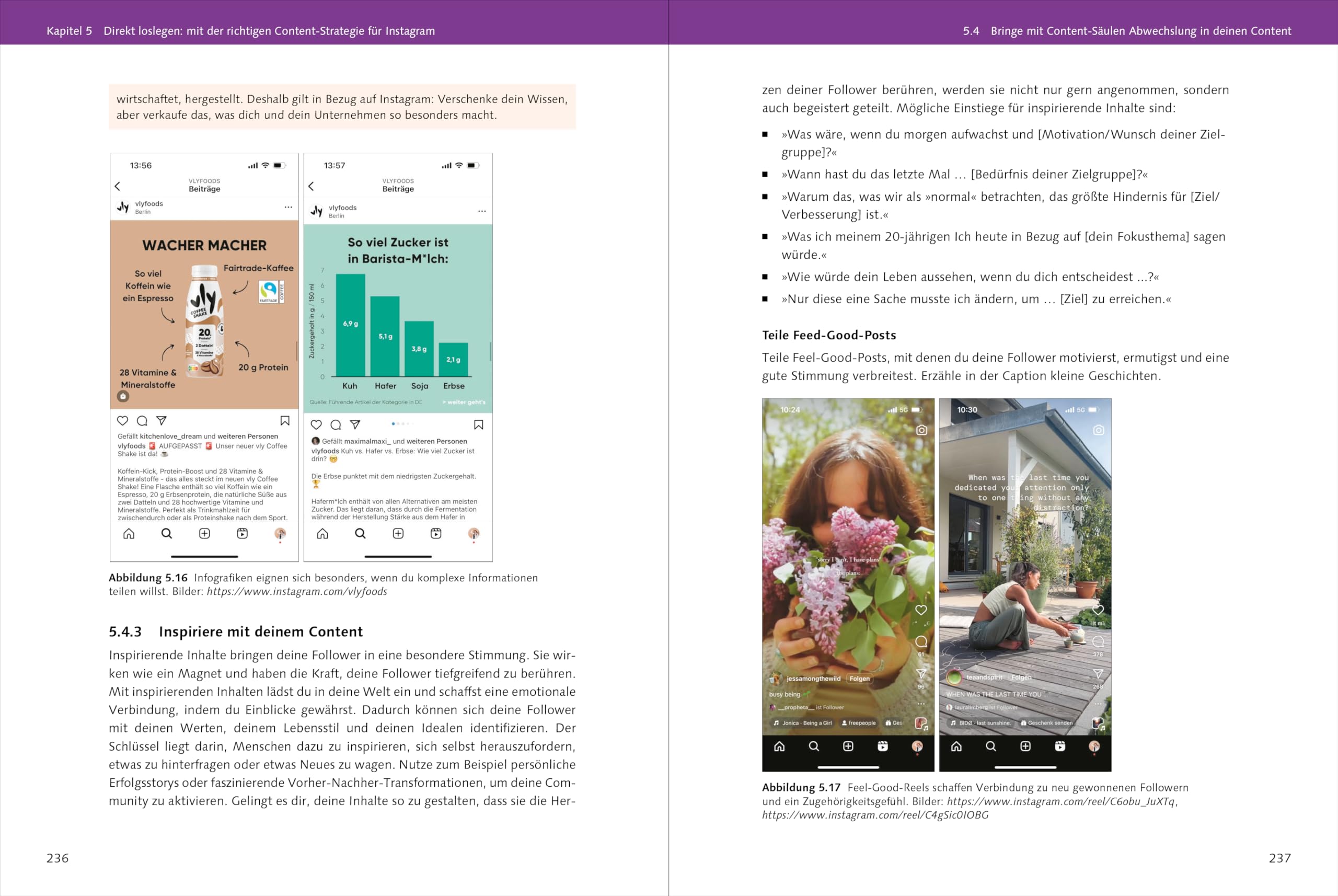
Task: Tap home icon below the Zucker post
Action: pyautogui.click(x=323, y=533)
